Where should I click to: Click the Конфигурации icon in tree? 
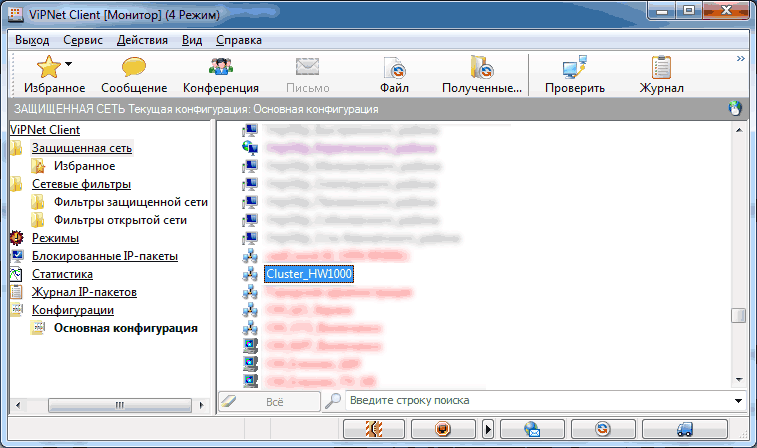click(16, 310)
